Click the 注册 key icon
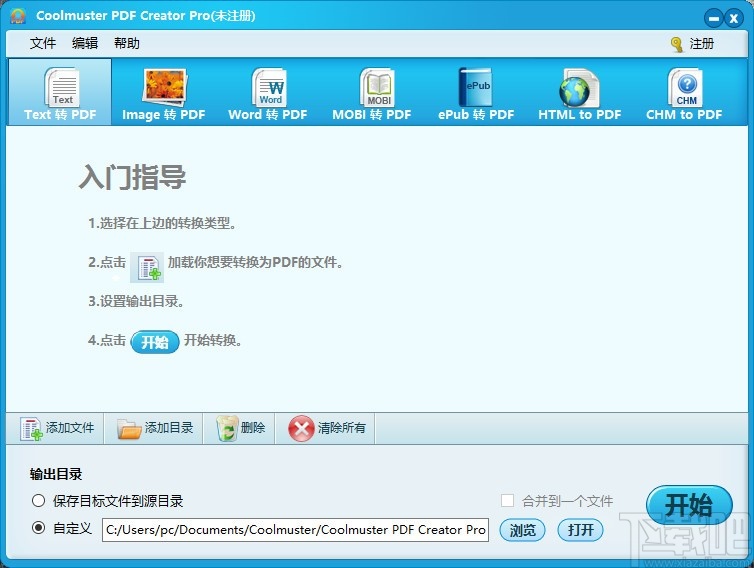 (677, 44)
